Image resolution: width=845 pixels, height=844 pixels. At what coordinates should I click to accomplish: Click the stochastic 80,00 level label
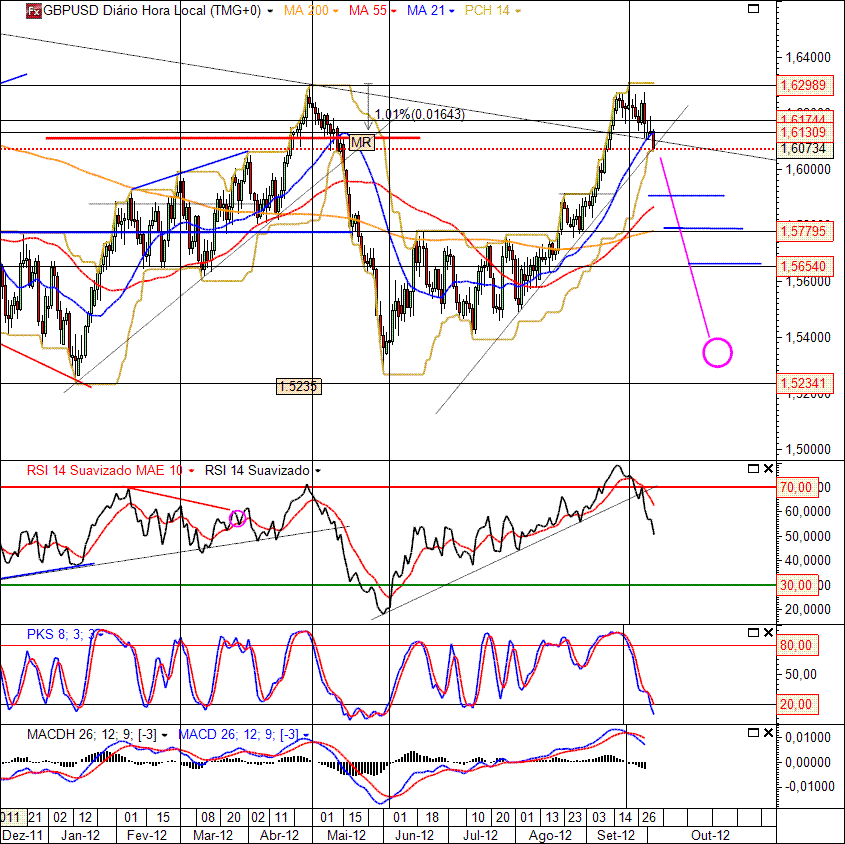797,645
